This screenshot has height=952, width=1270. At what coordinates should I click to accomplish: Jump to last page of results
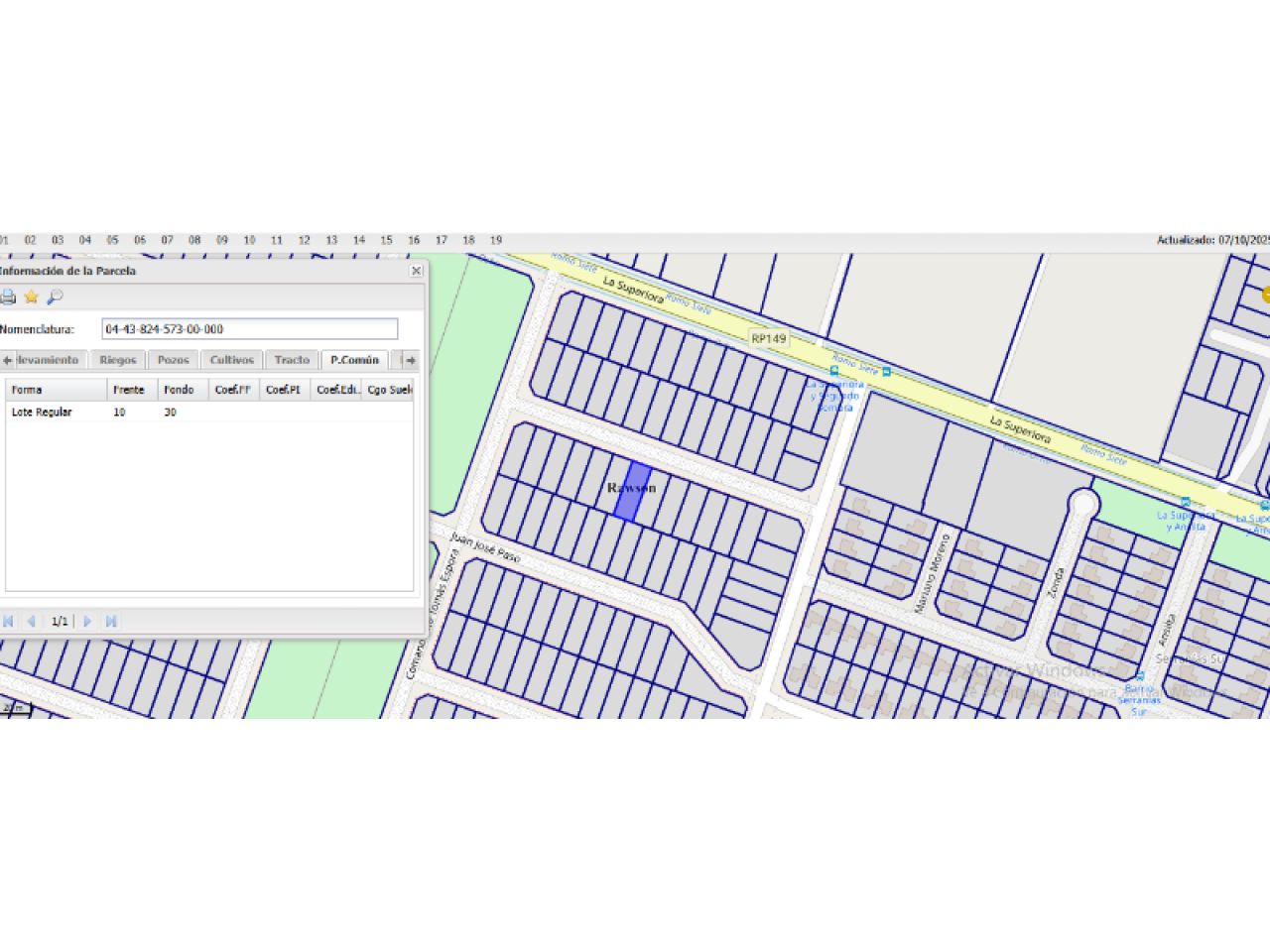111,621
